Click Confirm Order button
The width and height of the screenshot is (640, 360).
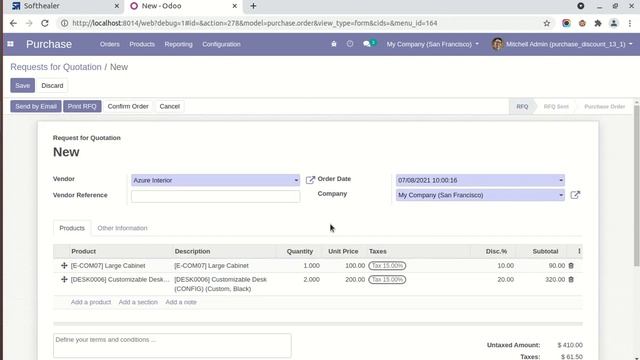[x=128, y=107]
